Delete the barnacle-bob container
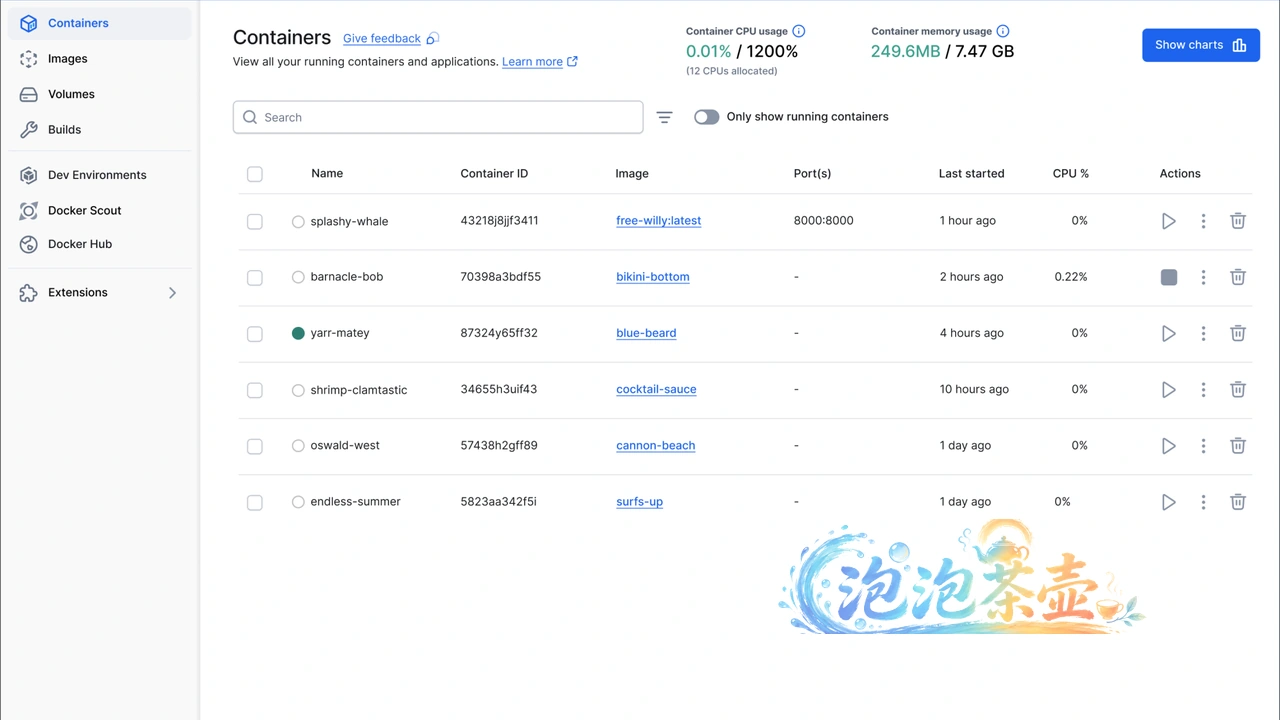This screenshot has height=720, width=1280. [1237, 277]
